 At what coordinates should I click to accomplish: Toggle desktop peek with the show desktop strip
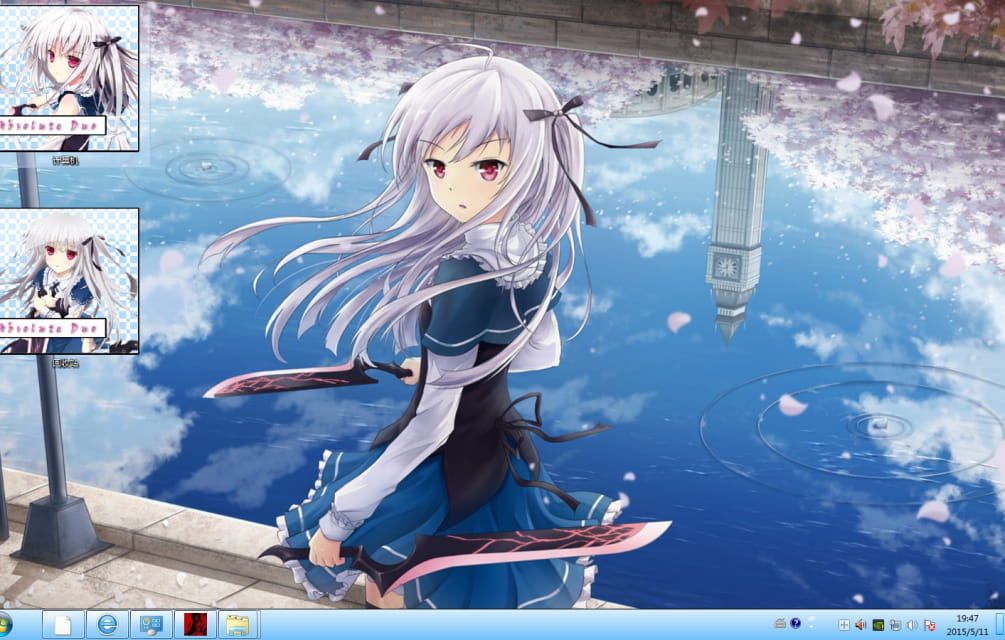click(1001, 624)
